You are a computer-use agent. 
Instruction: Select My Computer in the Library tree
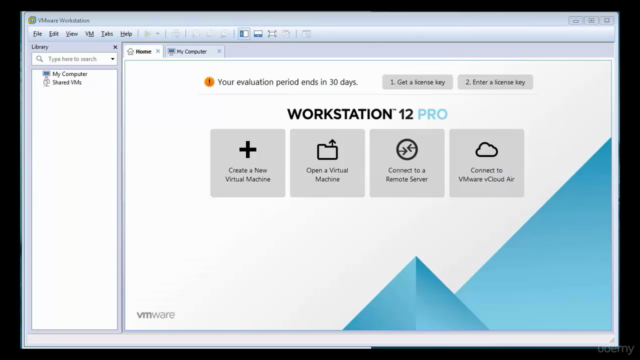70,74
